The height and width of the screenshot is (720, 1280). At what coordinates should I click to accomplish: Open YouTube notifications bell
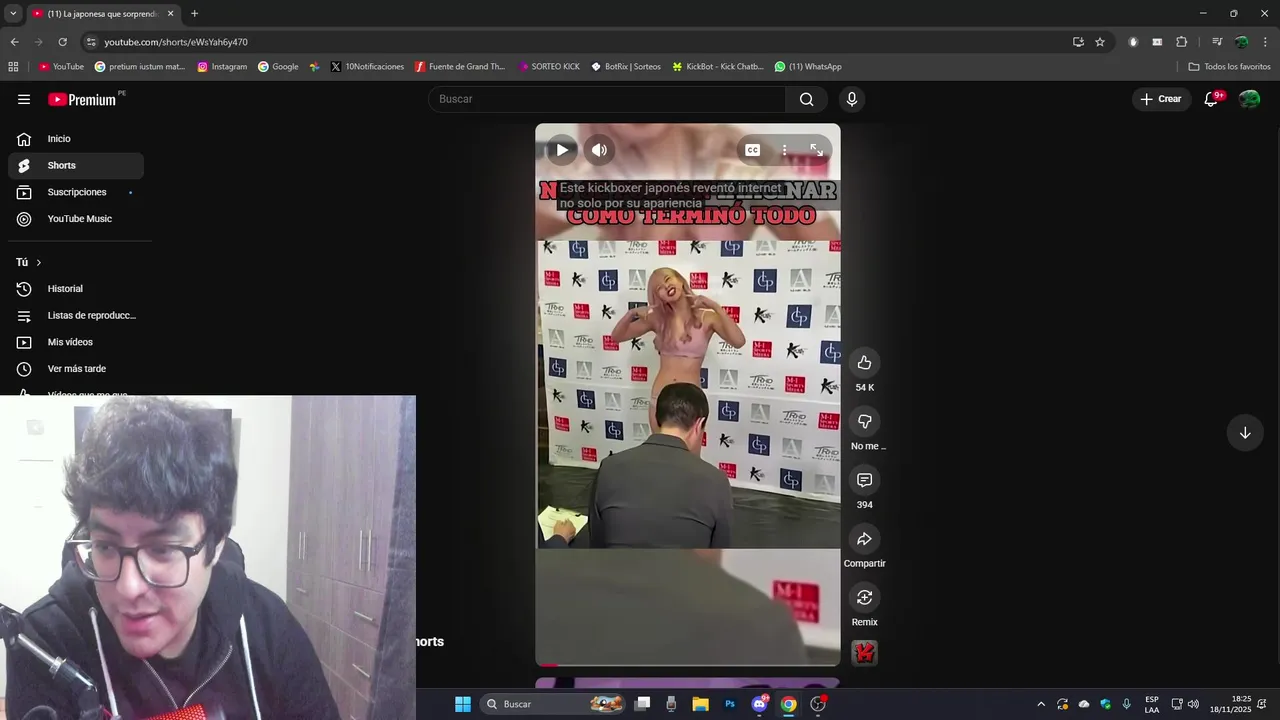pos(1211,99)
